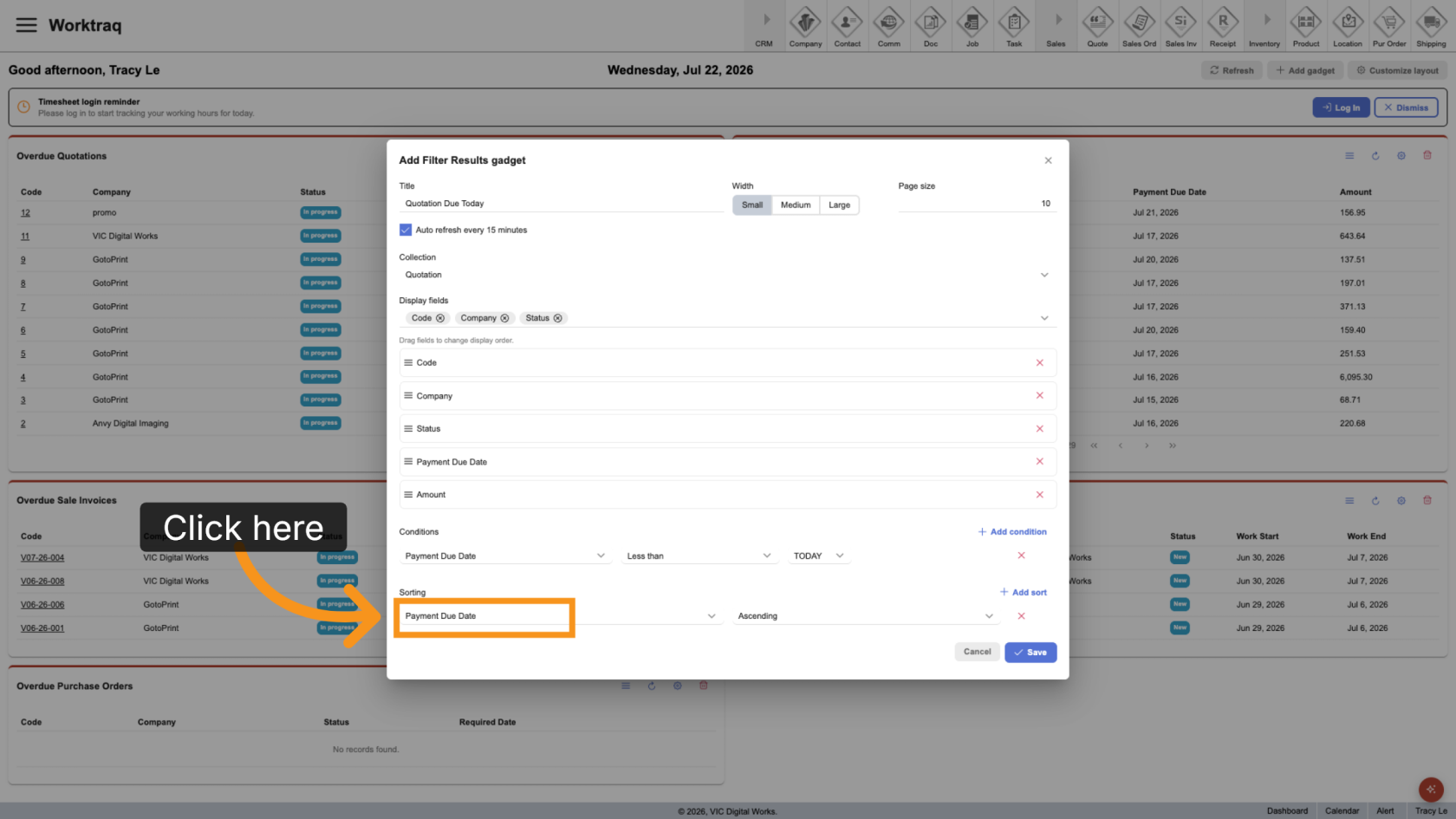Remove Amount from the display order list

[1039, 494]
